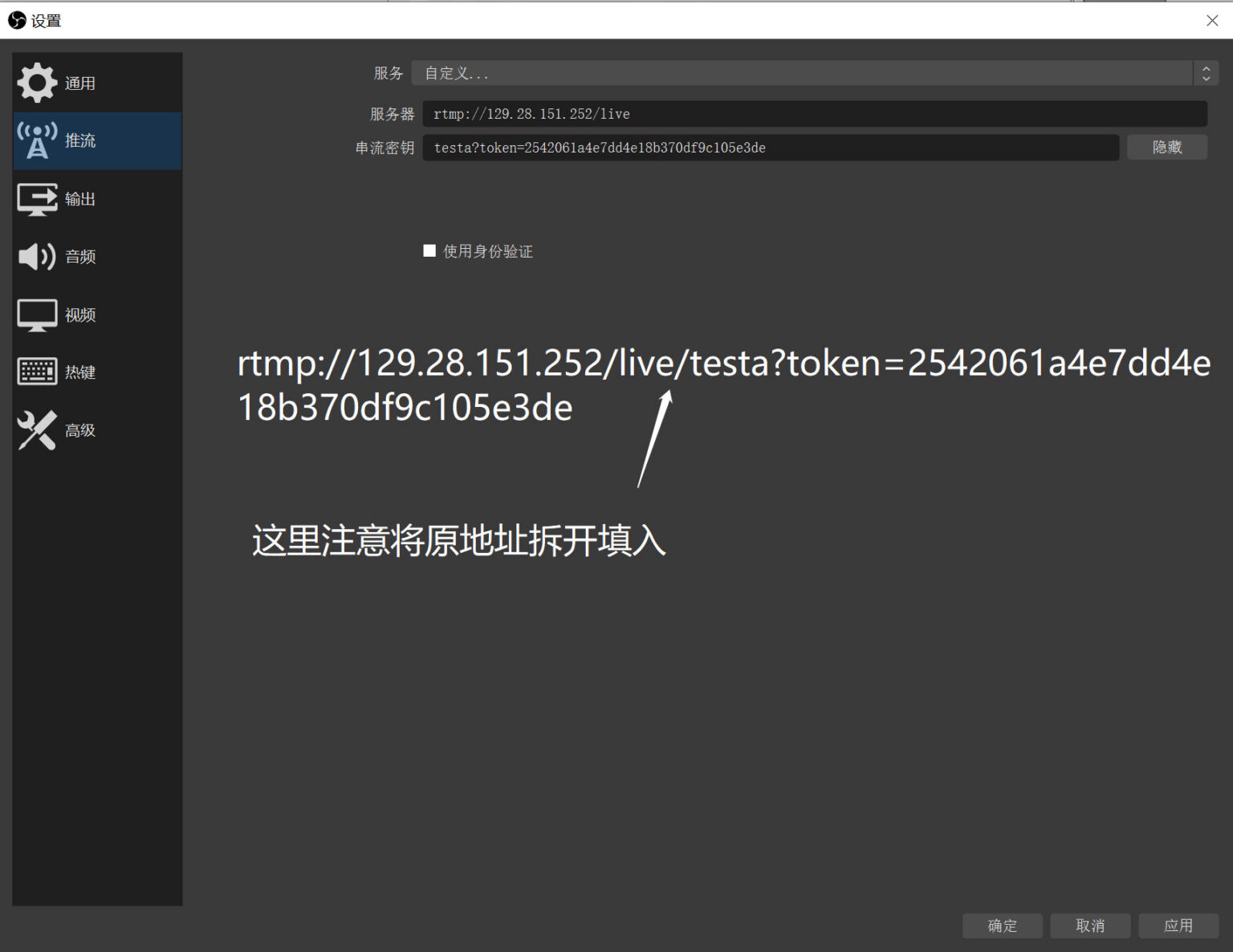Switch to 高级 settings tab label
This screenshot has width=1233, height=952.
click(x=80, y=430)
